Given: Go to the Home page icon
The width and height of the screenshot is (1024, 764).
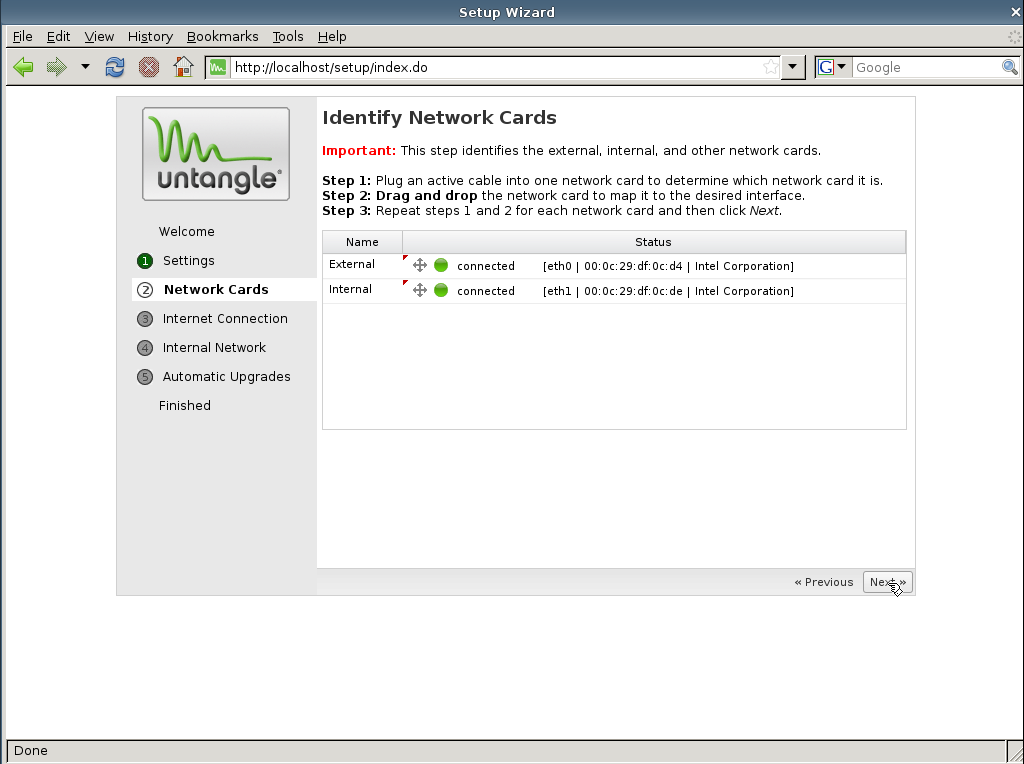Looking at the screenshot, I should [183, 67].
